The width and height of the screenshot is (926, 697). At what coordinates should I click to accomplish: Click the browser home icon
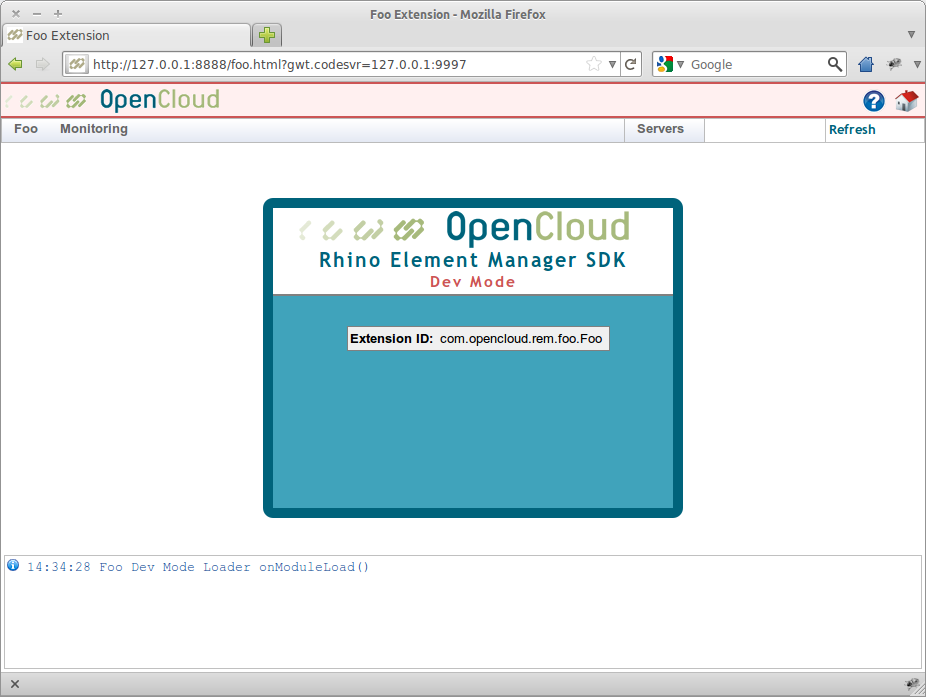865,63
